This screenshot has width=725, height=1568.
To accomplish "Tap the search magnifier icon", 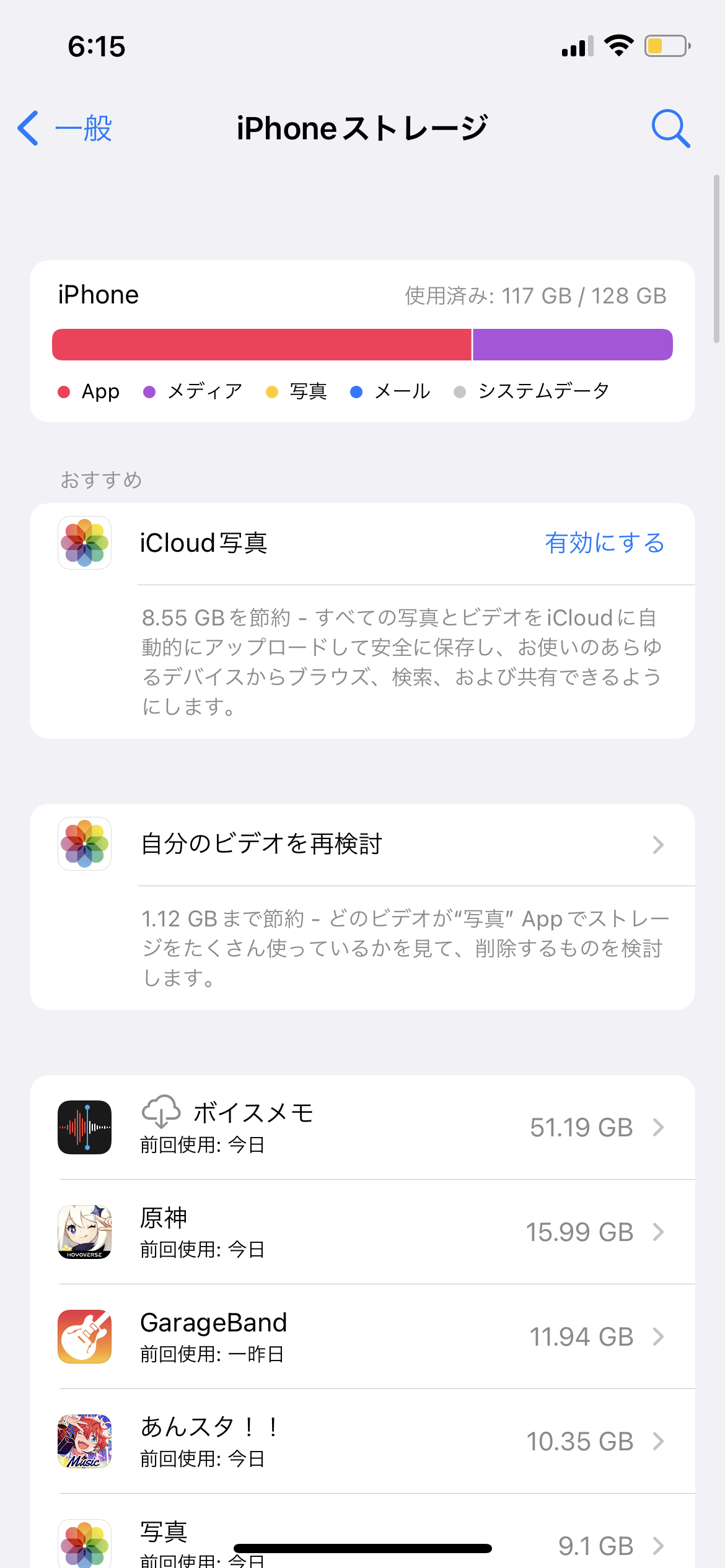I will tap(670, 129).
